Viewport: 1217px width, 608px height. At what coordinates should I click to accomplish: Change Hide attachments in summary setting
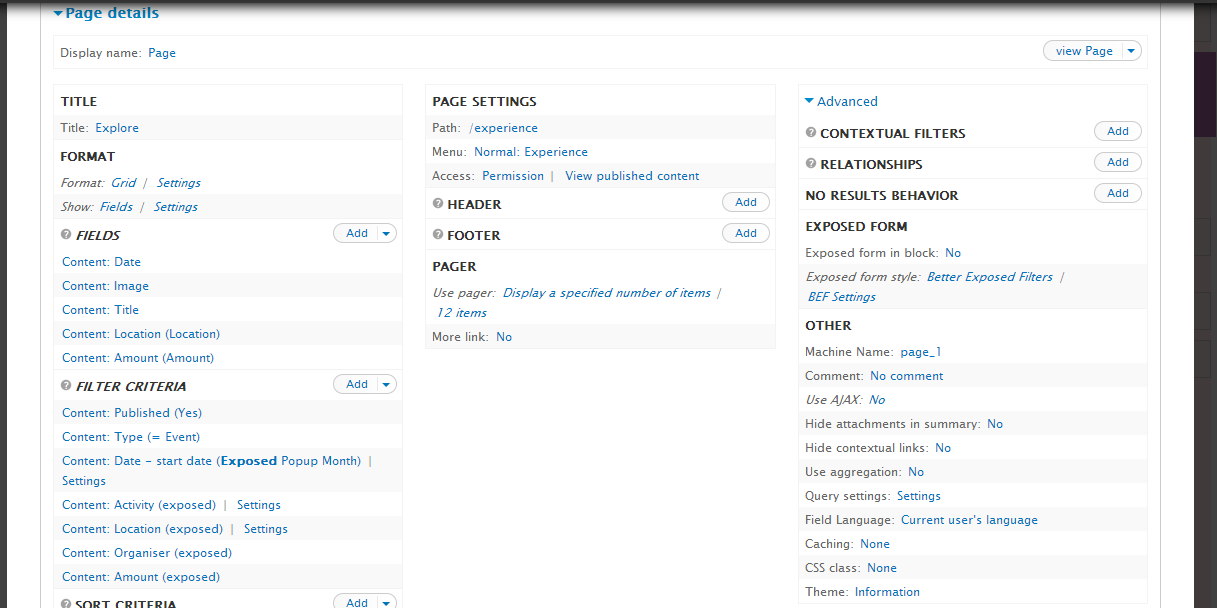pyautogui.click(x=995, y=424)
